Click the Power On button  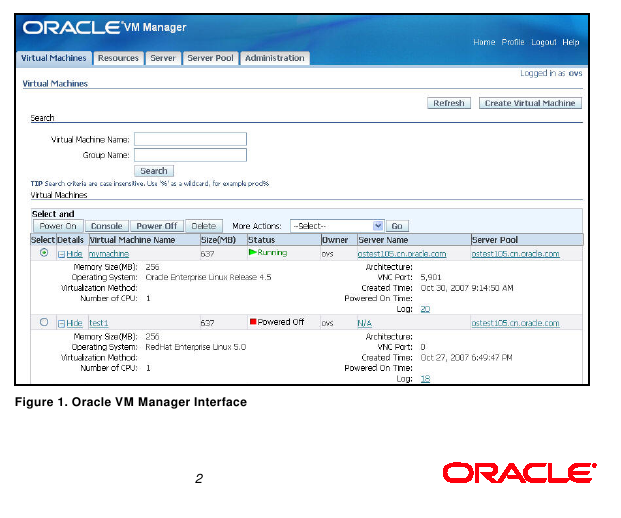click(58, 226)
